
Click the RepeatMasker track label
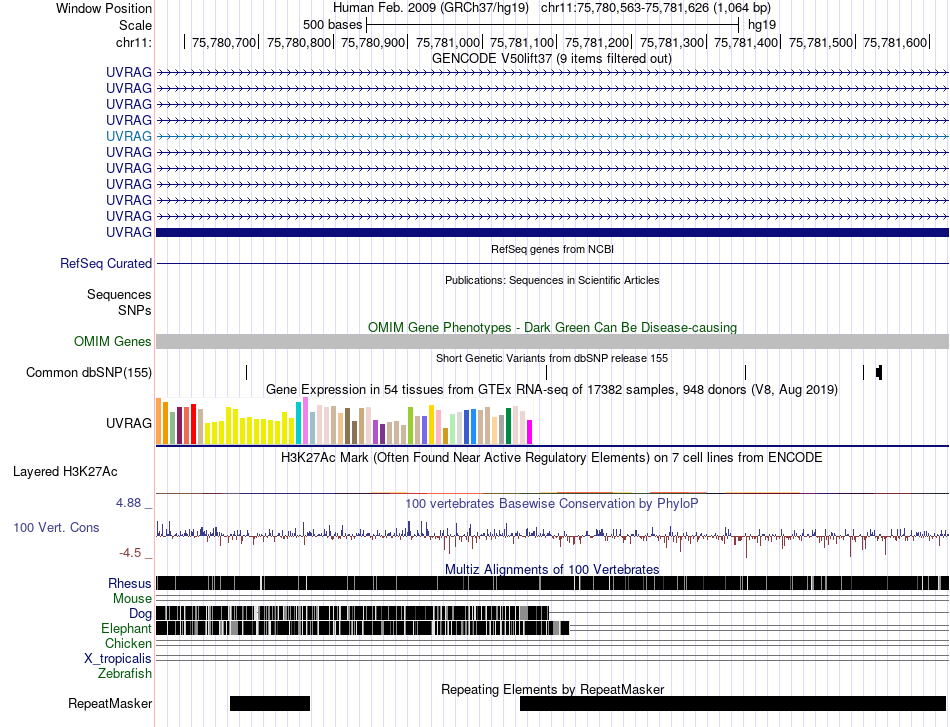click(x=110, y=703)
